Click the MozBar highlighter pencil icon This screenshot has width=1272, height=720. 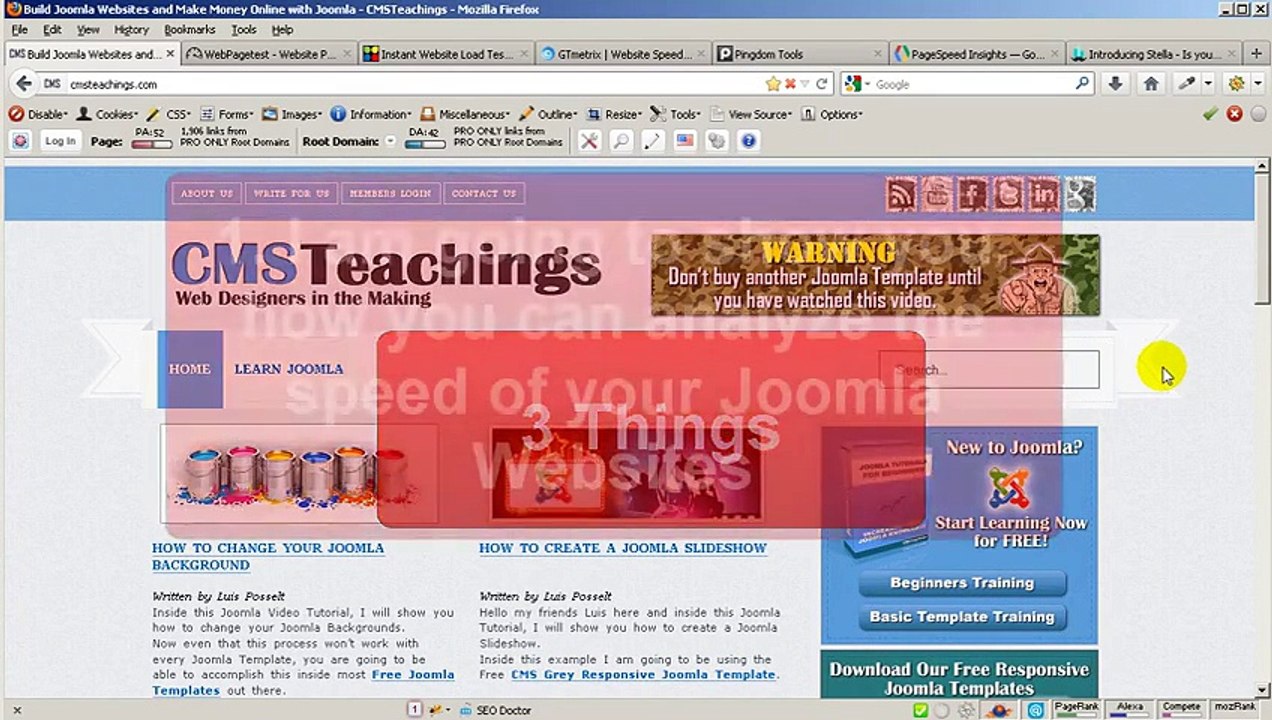(x=653, y=141)
